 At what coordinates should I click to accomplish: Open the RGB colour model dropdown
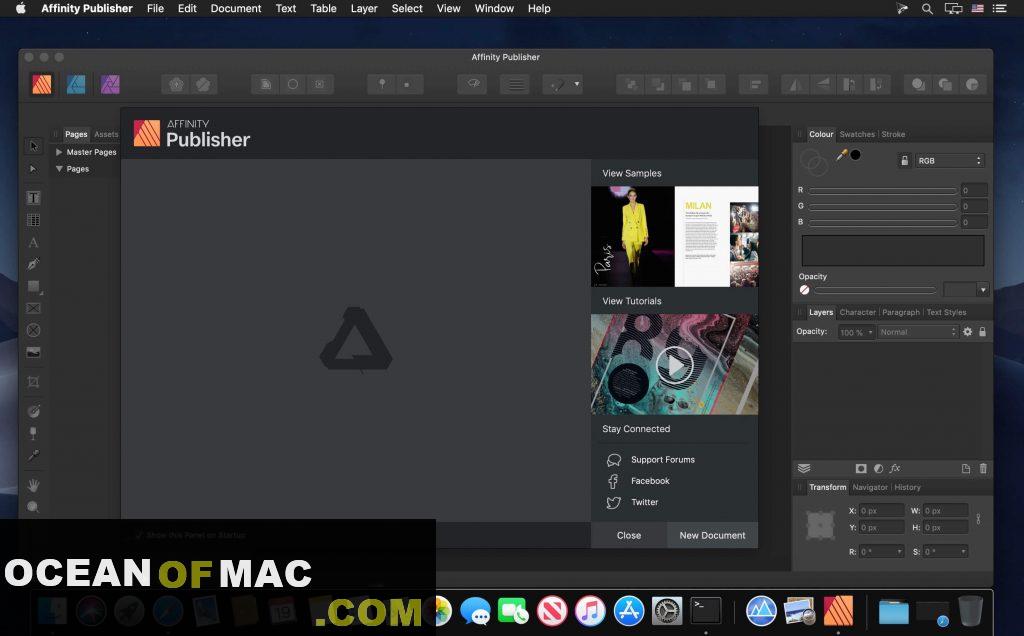point(949,161)
